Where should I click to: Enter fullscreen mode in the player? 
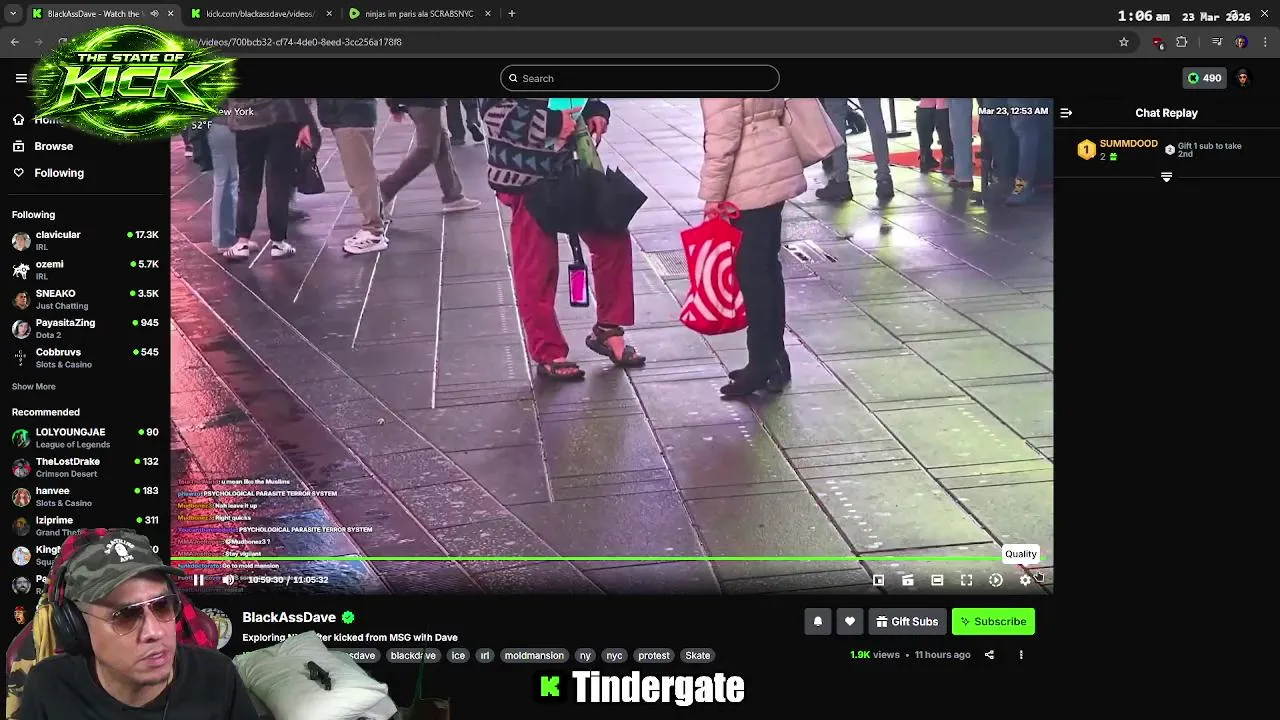[x=966, y=580]
